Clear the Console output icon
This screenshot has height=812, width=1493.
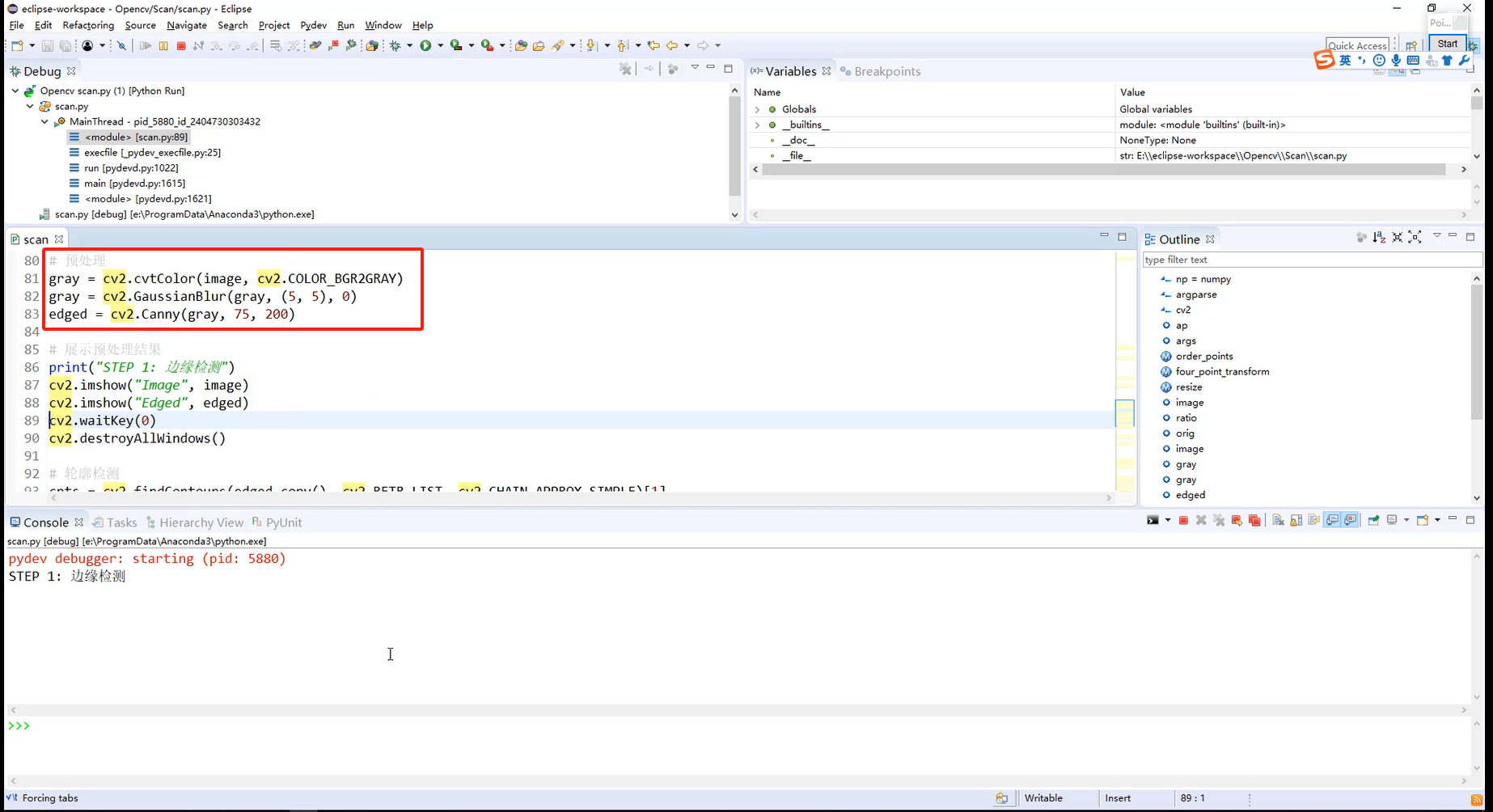pyautogui.click(x=1279, y=520)
